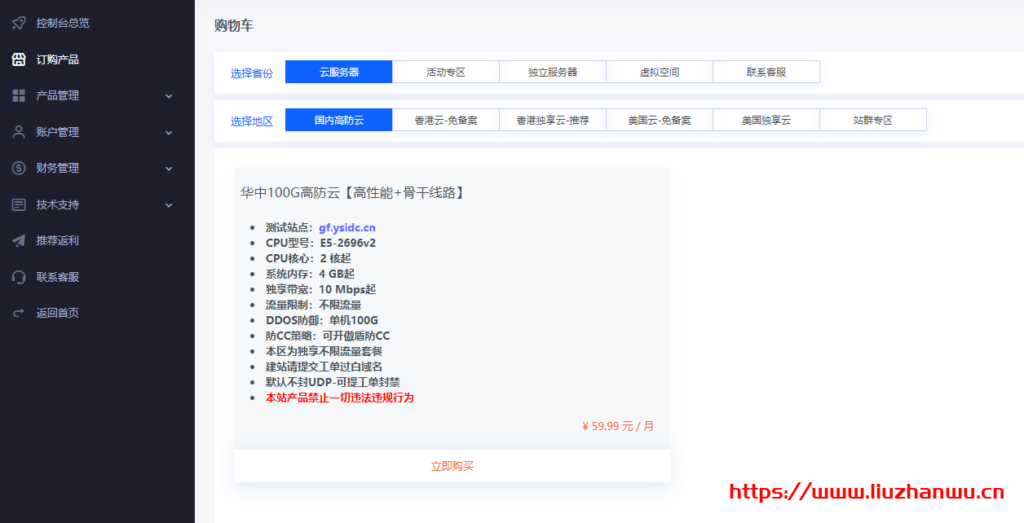Click the return arrow icon for 返回首页
Image resolution: width=1024 pixels, height=523 pixels.
pyautogui.click(x=18, y=313)
